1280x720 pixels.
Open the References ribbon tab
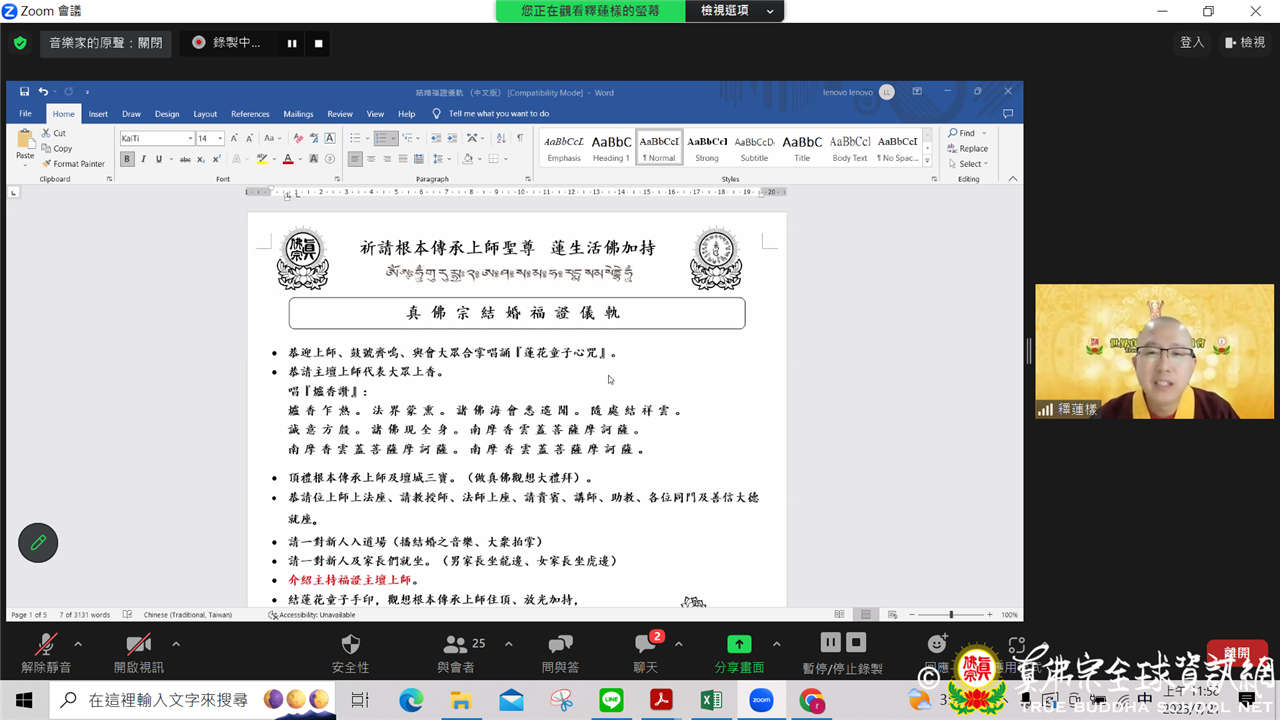point(250,114)
